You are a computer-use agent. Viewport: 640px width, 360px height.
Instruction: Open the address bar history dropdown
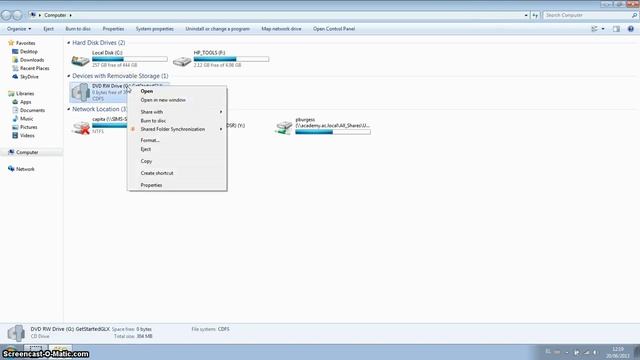526,15
